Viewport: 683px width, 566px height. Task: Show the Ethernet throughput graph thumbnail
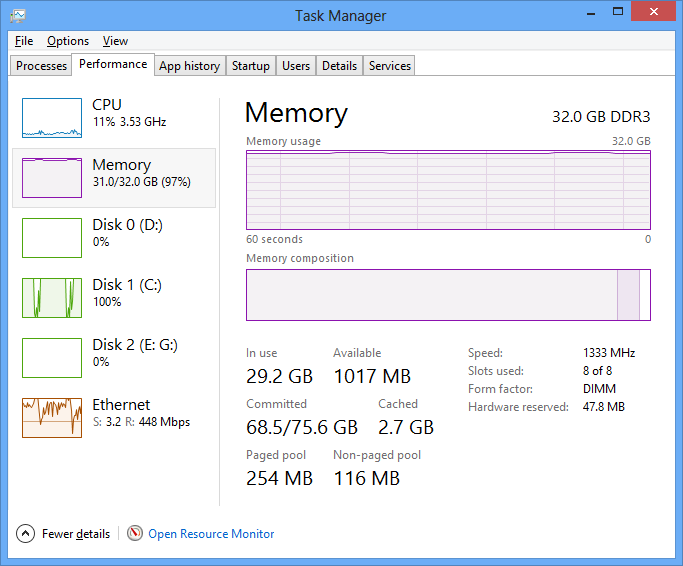[52, 417]
